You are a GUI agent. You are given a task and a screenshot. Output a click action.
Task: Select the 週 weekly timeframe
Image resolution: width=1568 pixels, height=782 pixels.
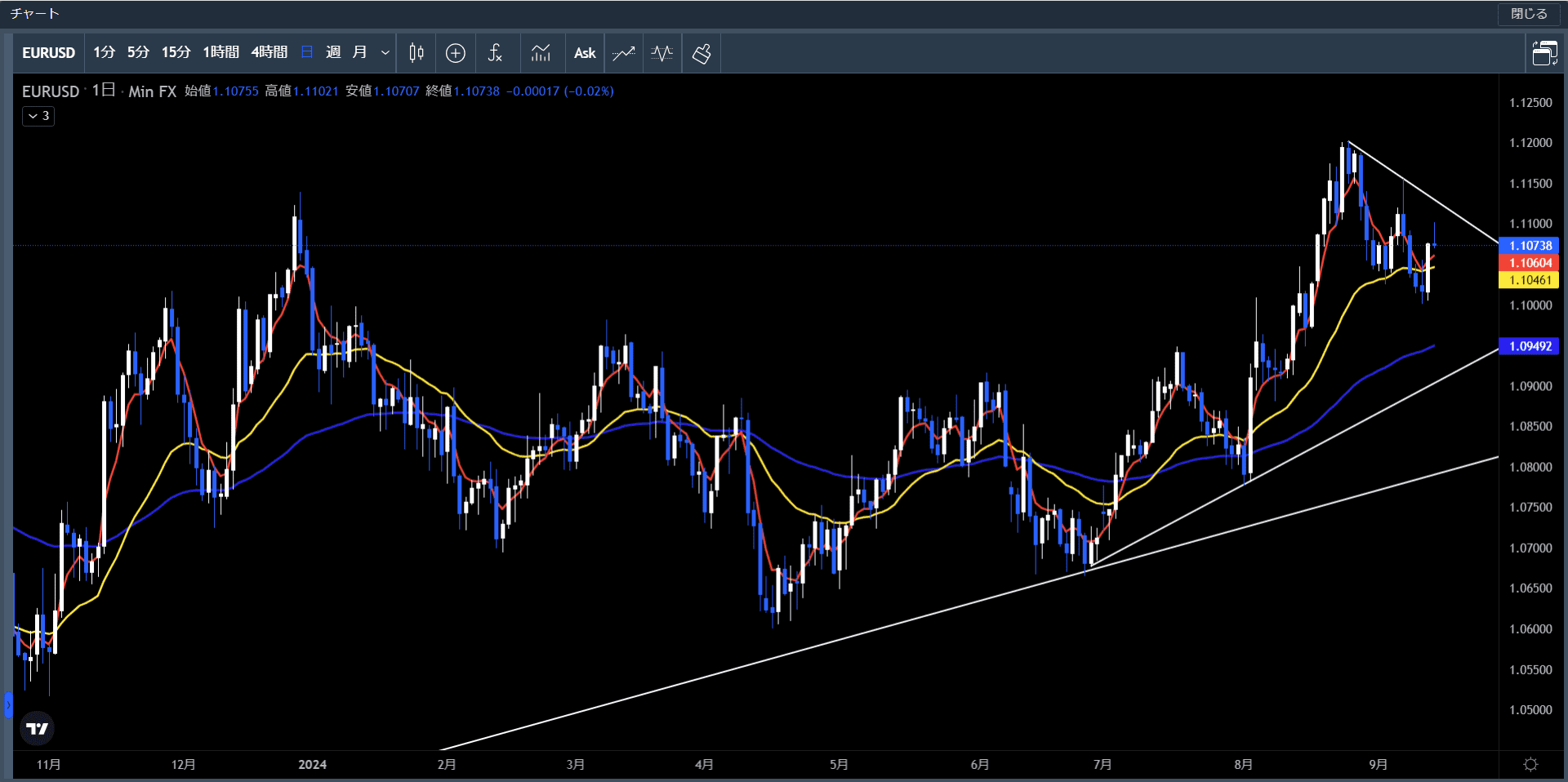coord(333,52)
